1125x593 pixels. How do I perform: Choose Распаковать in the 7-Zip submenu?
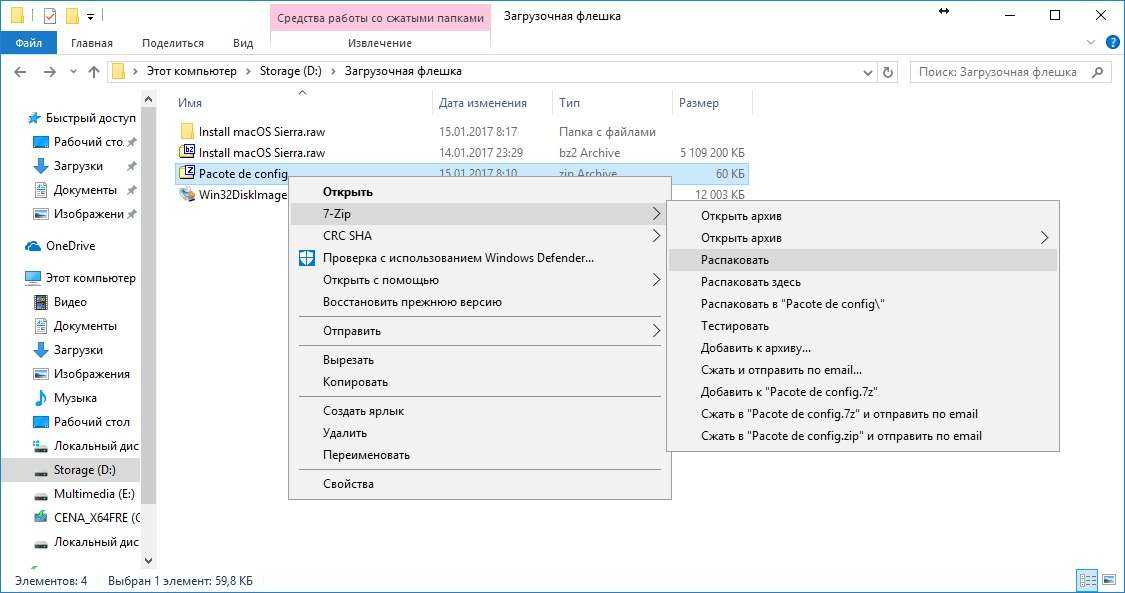coord(735,260)
